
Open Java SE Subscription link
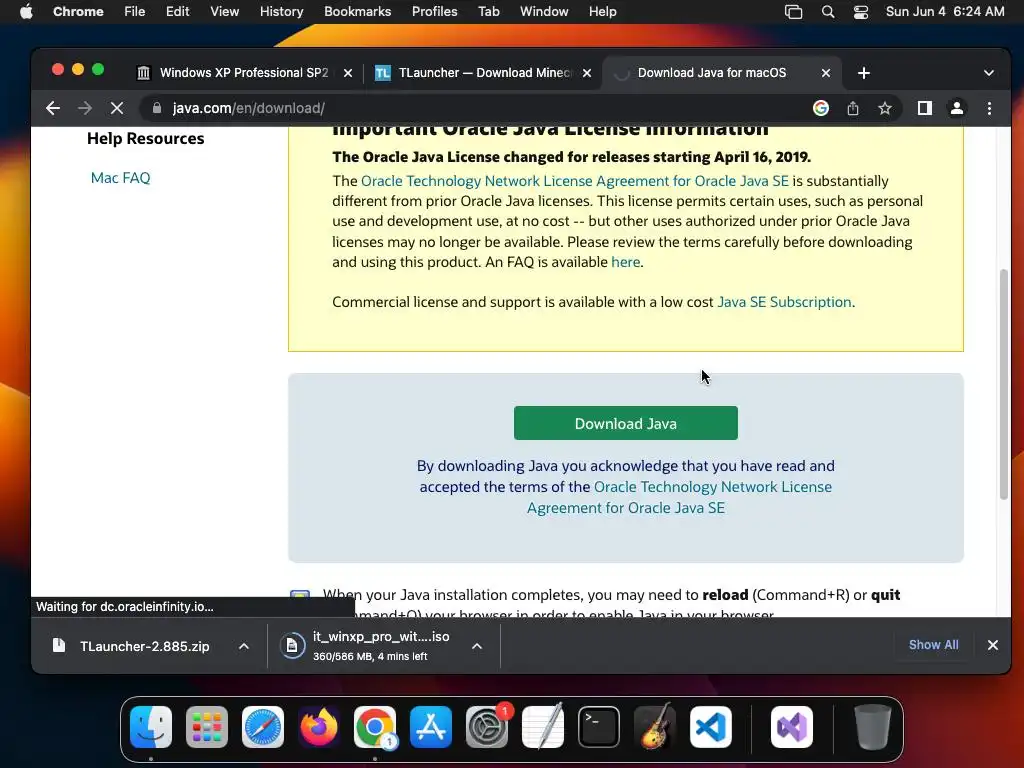[x=784, y=302]
